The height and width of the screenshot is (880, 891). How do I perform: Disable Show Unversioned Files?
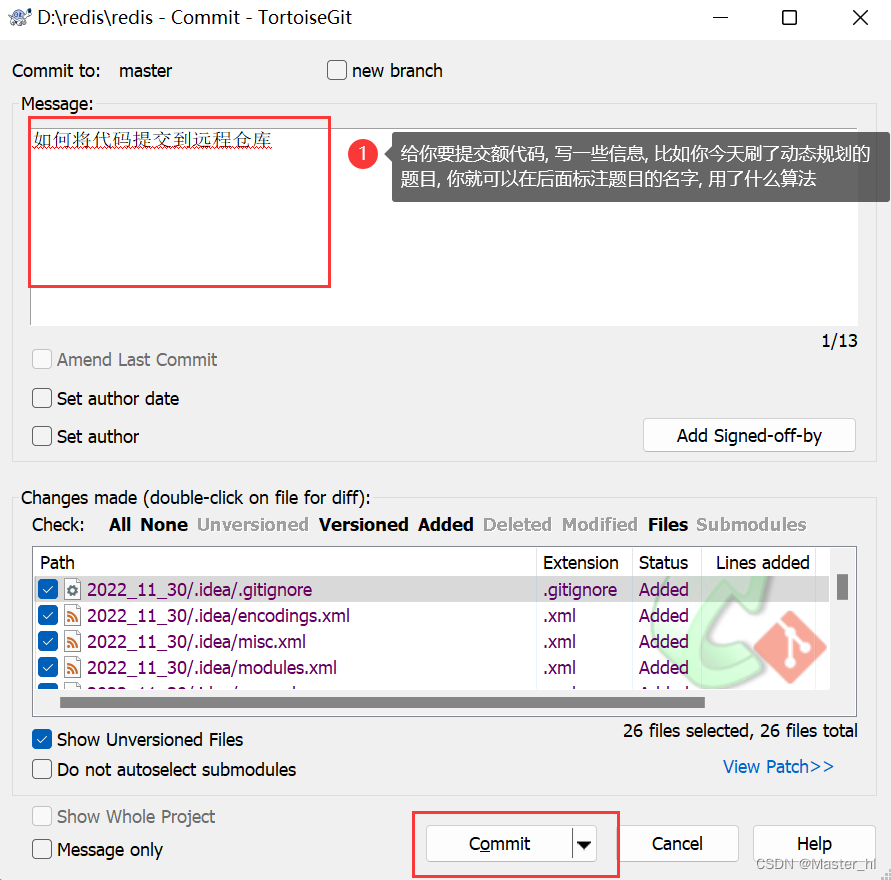(x=42, y=739)
